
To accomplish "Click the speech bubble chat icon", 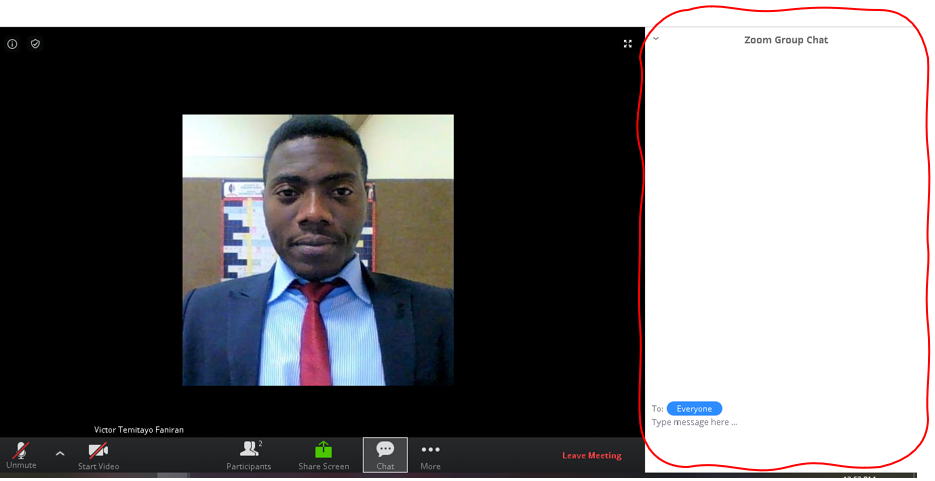I will point(385,449).
